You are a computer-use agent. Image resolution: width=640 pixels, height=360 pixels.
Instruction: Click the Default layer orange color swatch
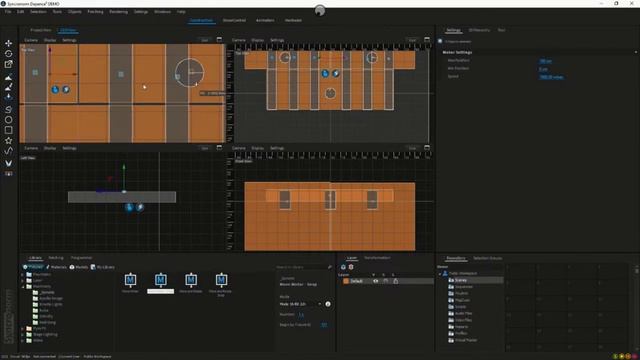346,281
